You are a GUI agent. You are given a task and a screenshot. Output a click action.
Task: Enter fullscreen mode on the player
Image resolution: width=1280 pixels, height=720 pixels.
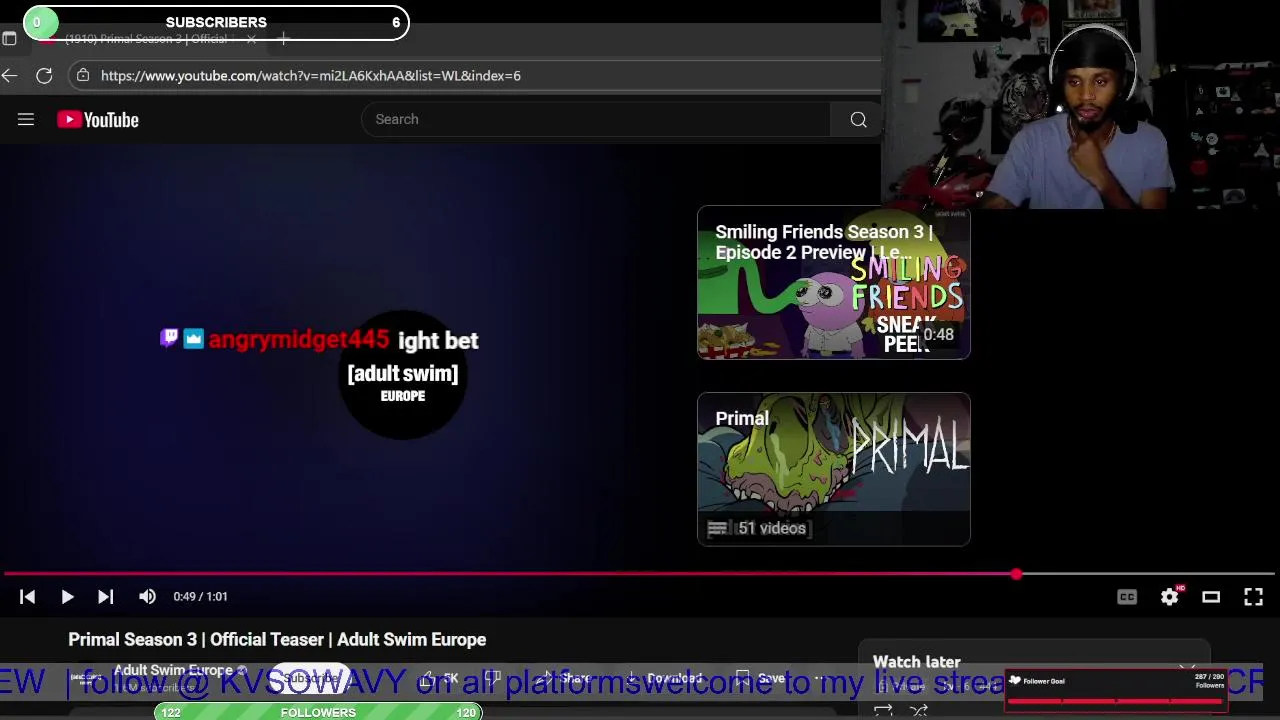(x=1253, y=597)
